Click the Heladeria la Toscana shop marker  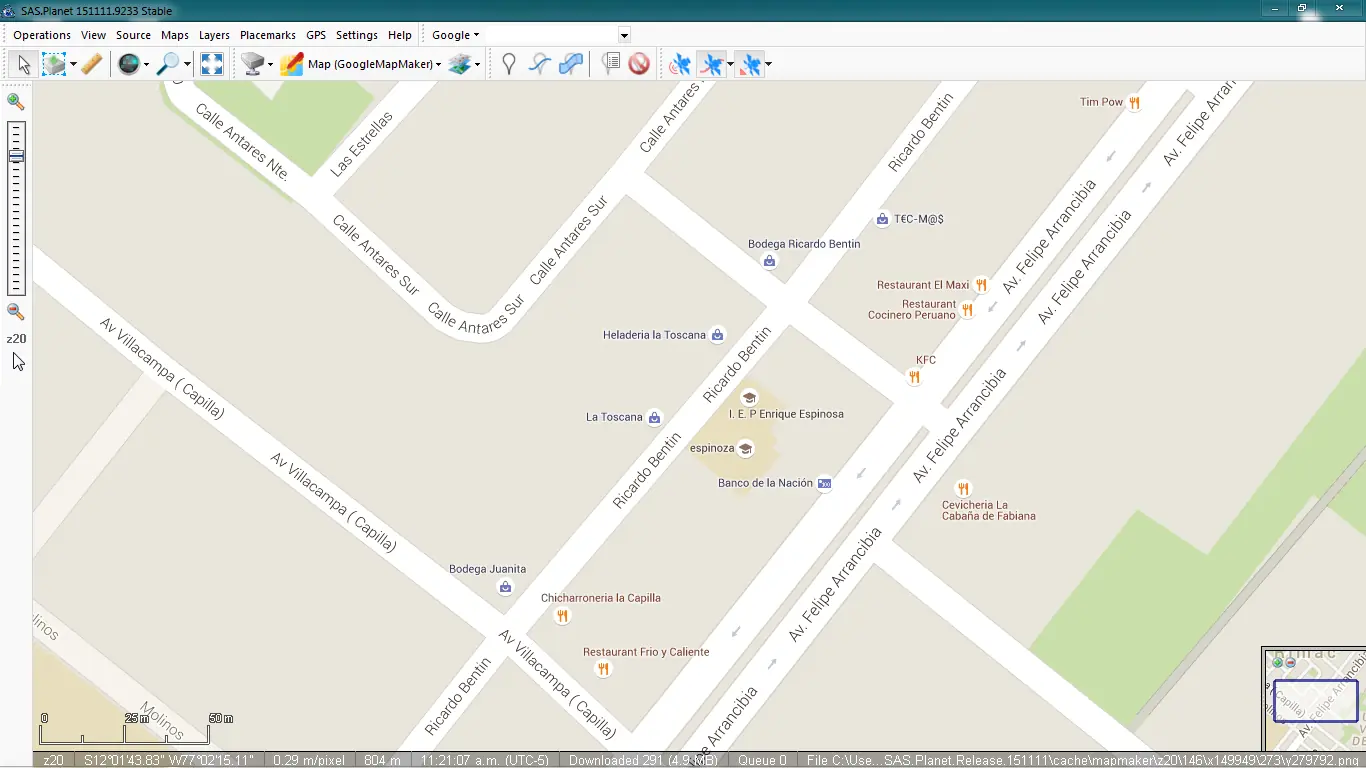[x=717, y=335]
